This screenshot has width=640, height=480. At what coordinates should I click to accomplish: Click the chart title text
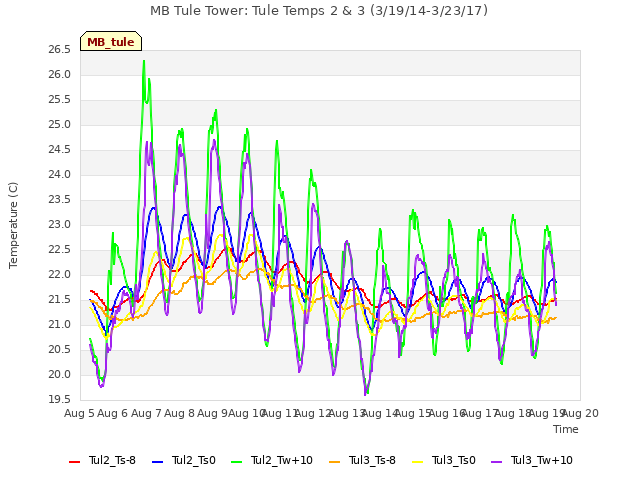[319, 11]
